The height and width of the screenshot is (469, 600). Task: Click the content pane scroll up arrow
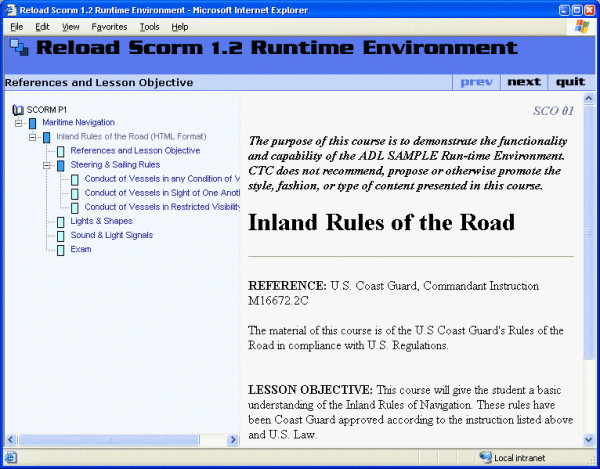click(x=589, y=99)
